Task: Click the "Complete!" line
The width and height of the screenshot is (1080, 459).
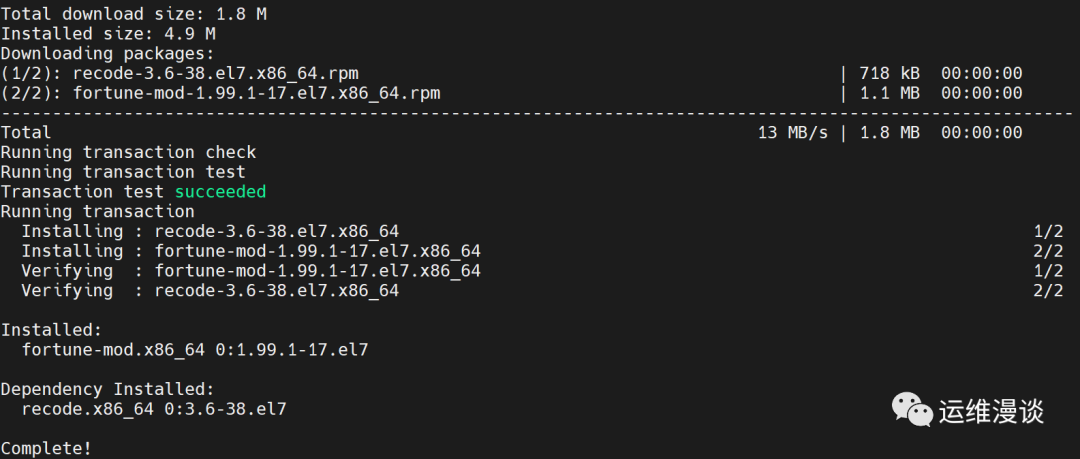Action: (46, 448)
